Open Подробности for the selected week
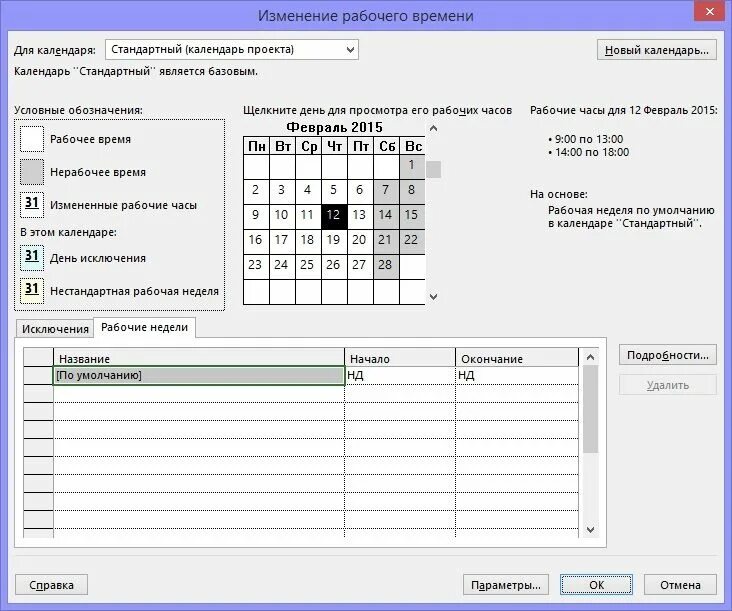 (x=668, y=355)
